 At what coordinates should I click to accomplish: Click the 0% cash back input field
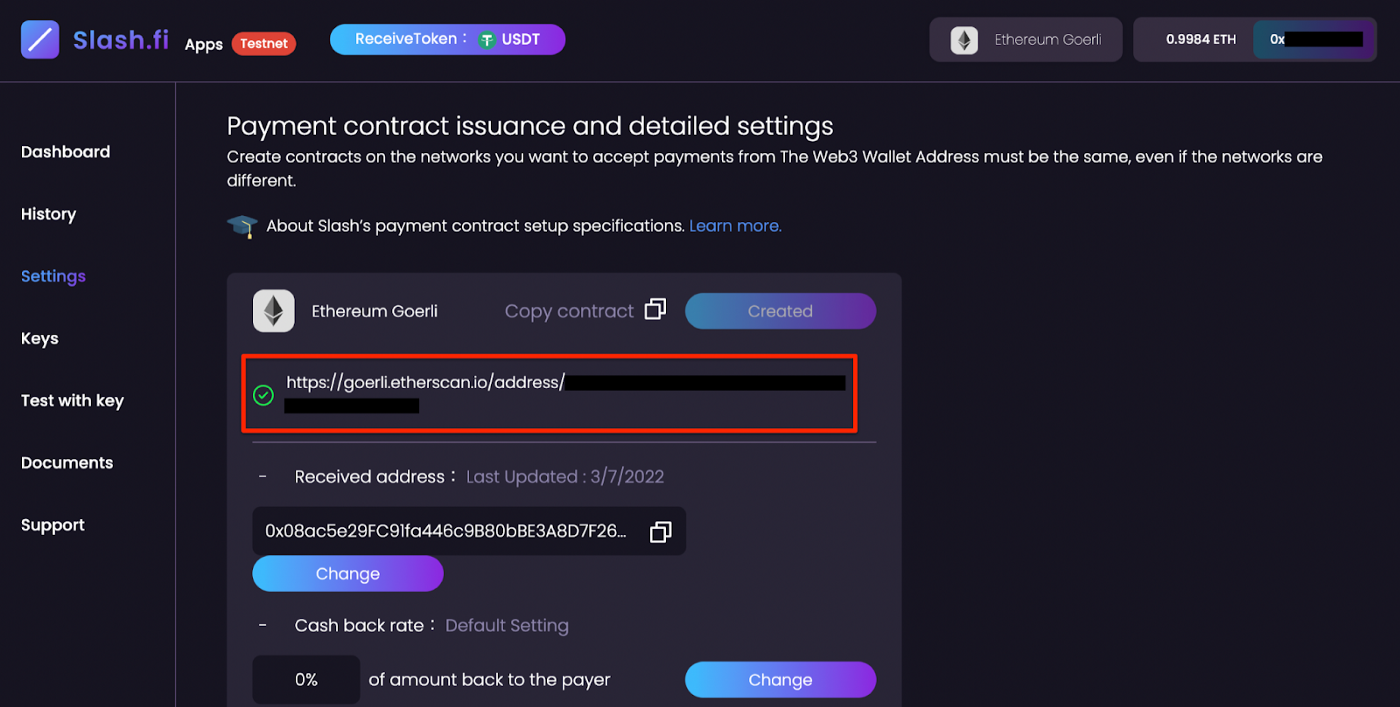(306, 679)
